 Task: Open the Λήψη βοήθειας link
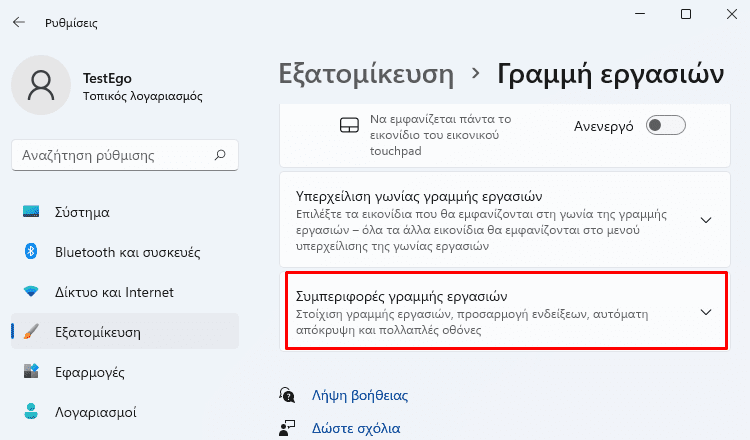tap(360, 396)
